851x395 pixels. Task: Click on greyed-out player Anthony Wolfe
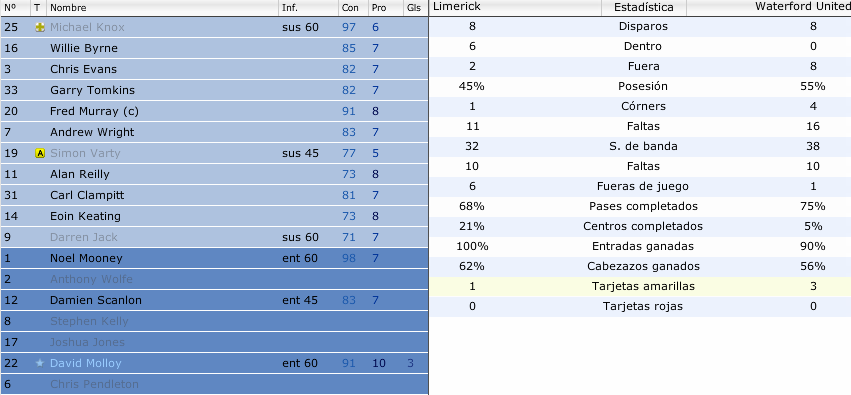[x=91, y=279]
